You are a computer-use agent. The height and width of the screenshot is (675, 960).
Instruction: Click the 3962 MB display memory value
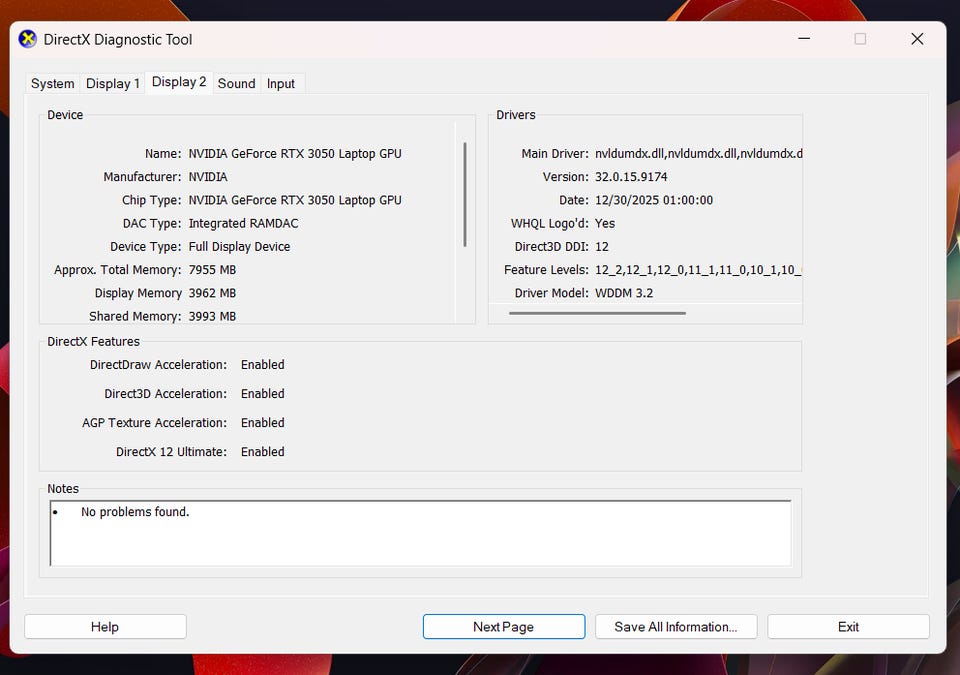coord(212,293)
